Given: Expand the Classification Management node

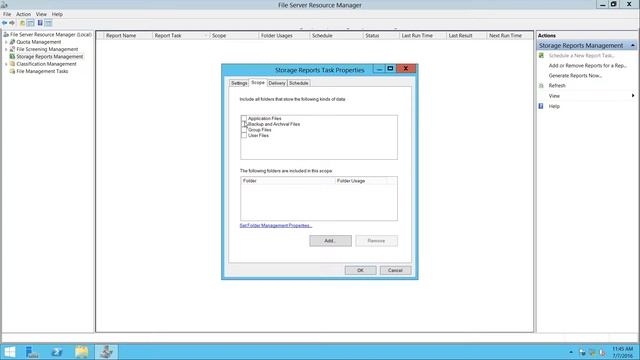Looking at the screenshot, I should click(x=6, y=64).
